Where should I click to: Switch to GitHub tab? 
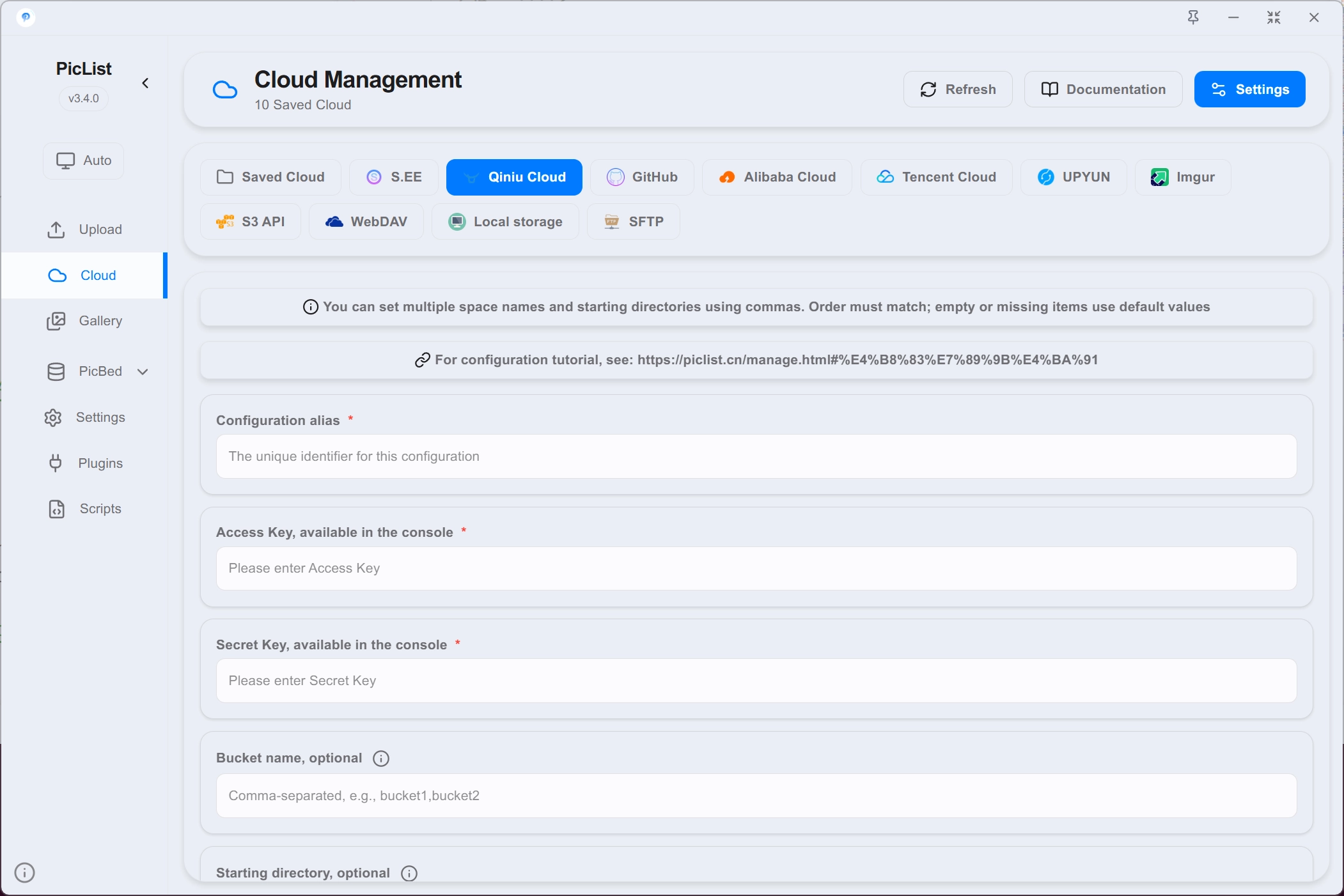(642, 177)
